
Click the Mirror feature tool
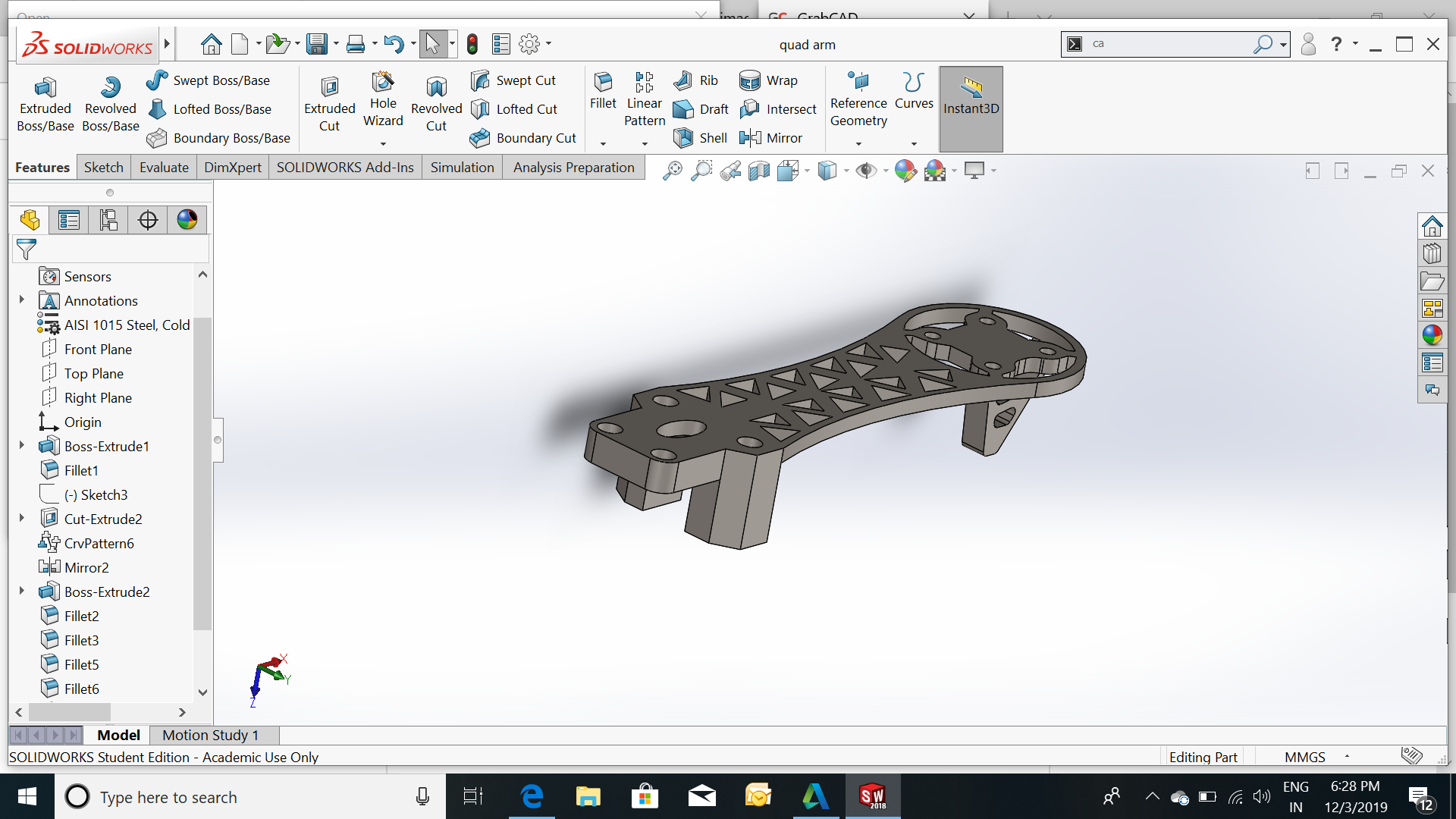click(x=771, y=138)
